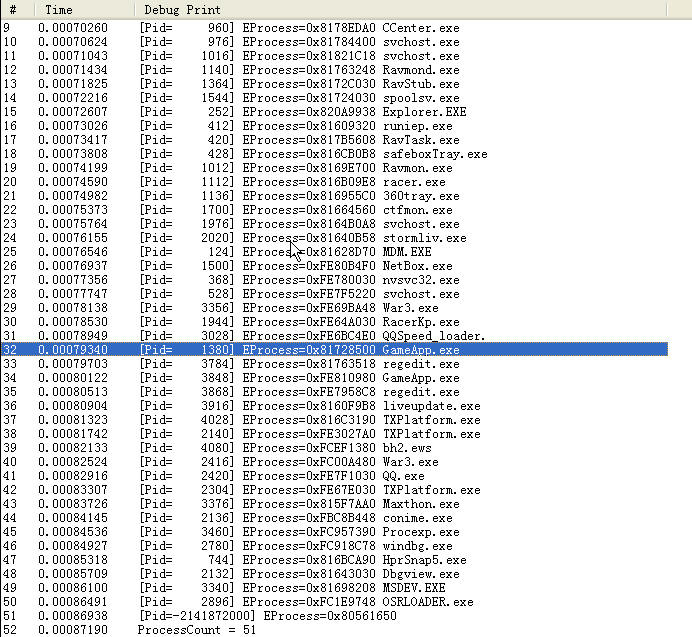
Task: Select the svchost.exe row with Pid 976
Action: pos(335,42)
